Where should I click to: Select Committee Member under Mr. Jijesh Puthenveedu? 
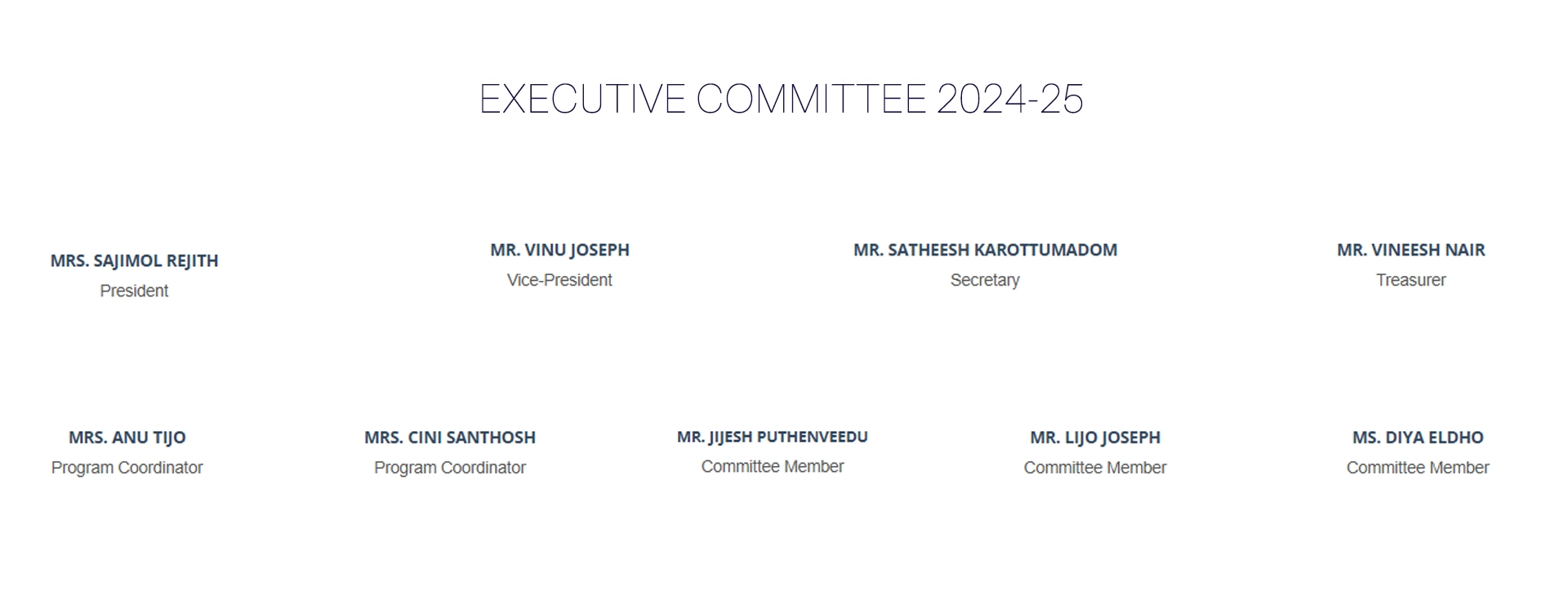click(x=772, y=467)
